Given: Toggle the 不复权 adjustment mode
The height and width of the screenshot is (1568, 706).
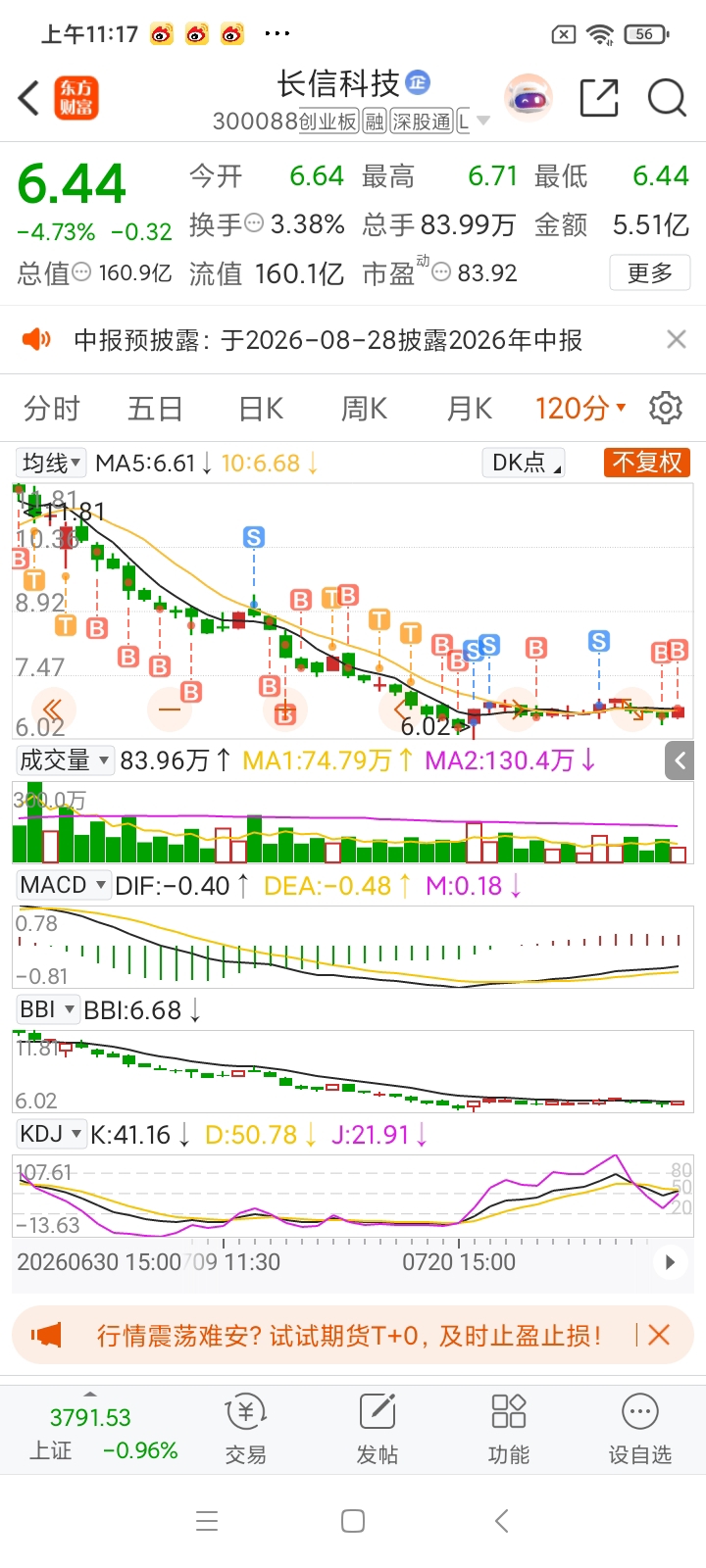Looking at the screenshot, I should click(647, 463).
